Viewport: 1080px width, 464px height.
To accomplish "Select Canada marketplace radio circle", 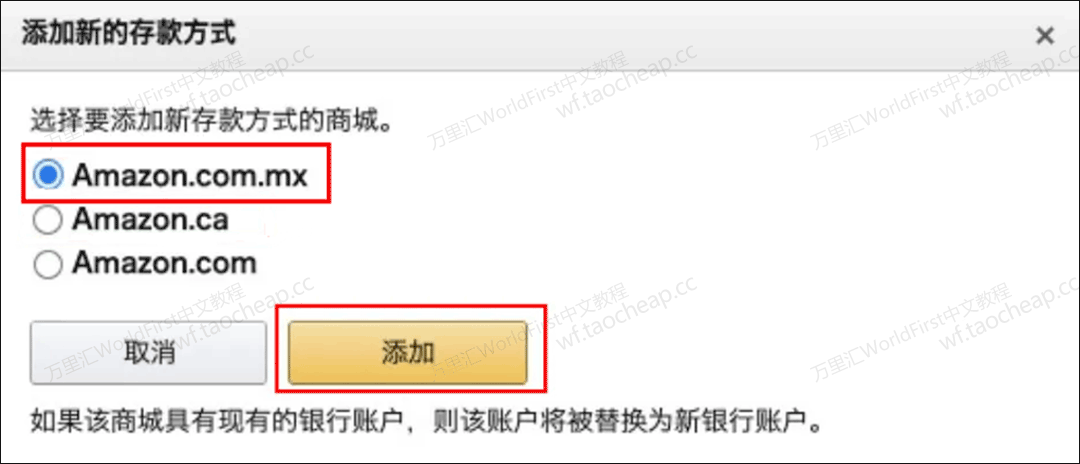I will pyautogui.click(x=48, y=220).
